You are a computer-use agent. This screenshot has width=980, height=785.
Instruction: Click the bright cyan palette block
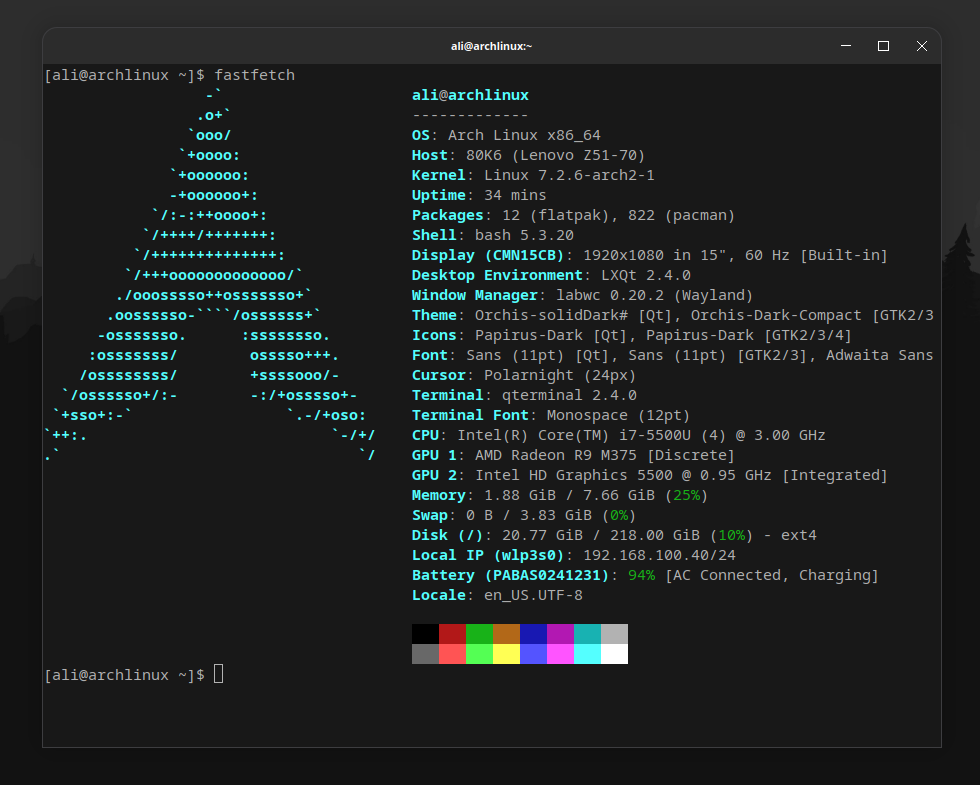tap(588, 654)
